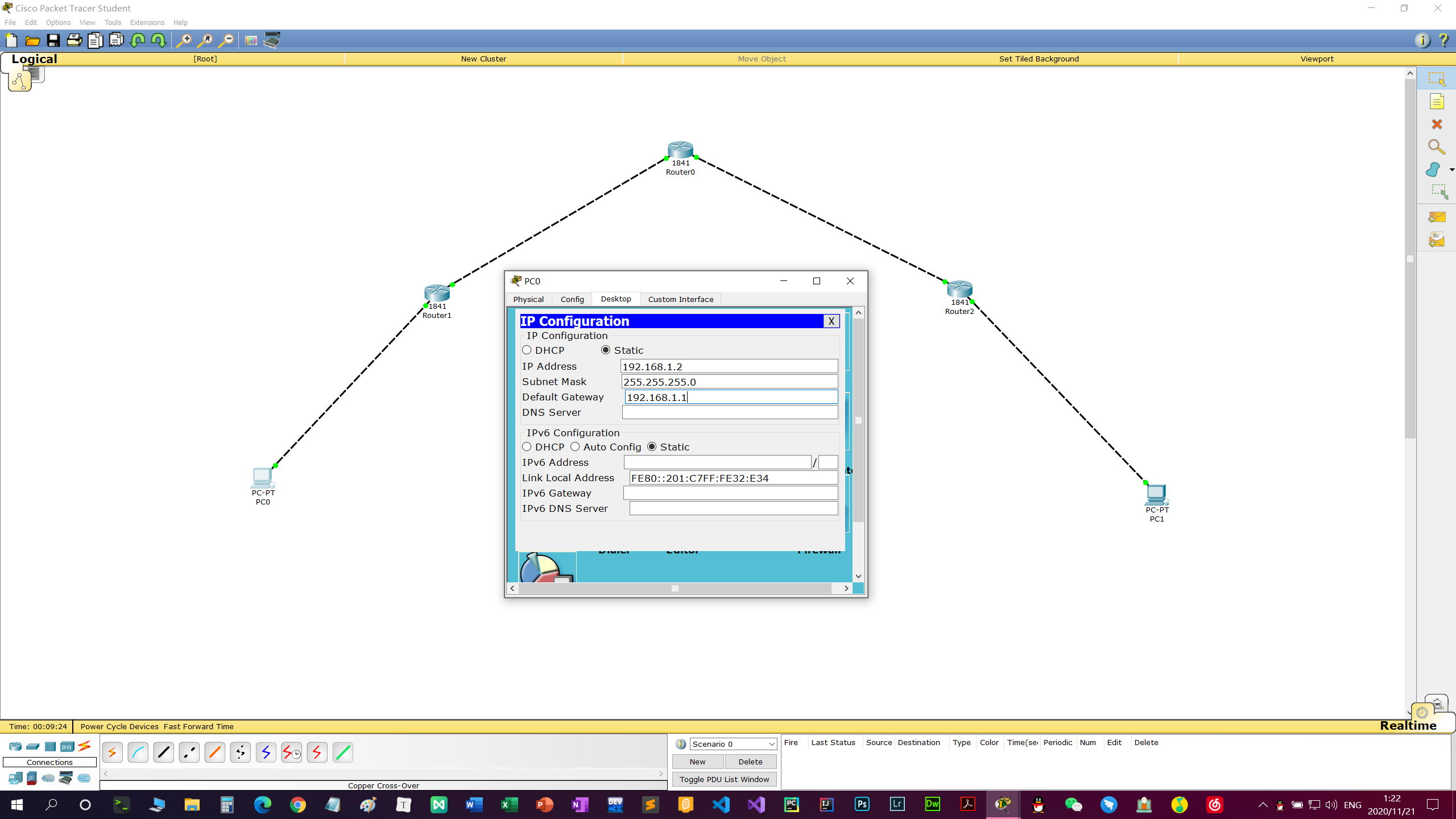Select Router0 on the canvas

(680, 150)
